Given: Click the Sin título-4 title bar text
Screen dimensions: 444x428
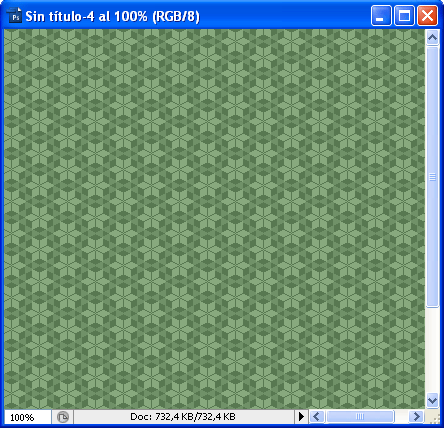Looking at the screenshot, I should coord(112,16).
